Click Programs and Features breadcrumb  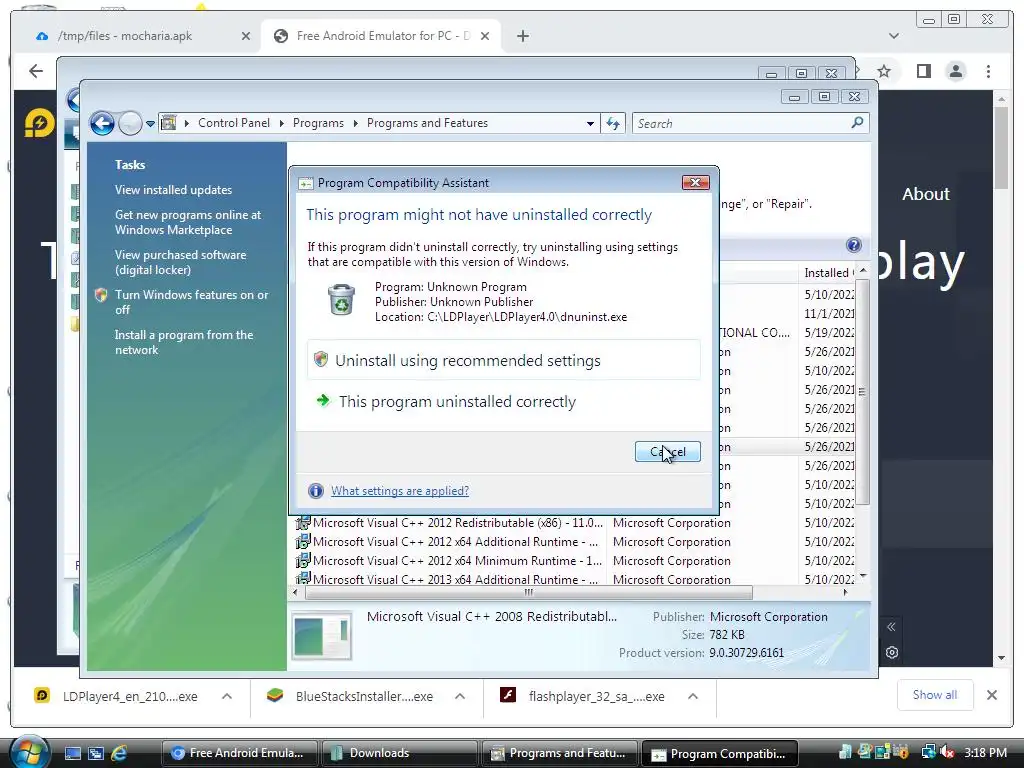(427, 123)
